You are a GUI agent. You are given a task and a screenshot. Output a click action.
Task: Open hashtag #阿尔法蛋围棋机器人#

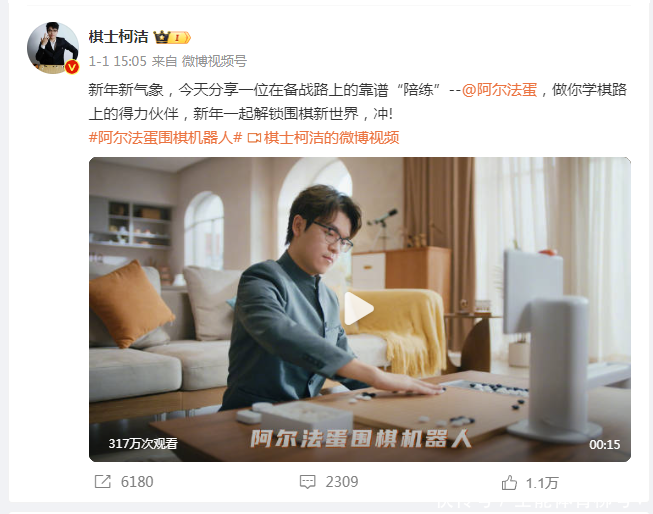click(x=165, y=137)
